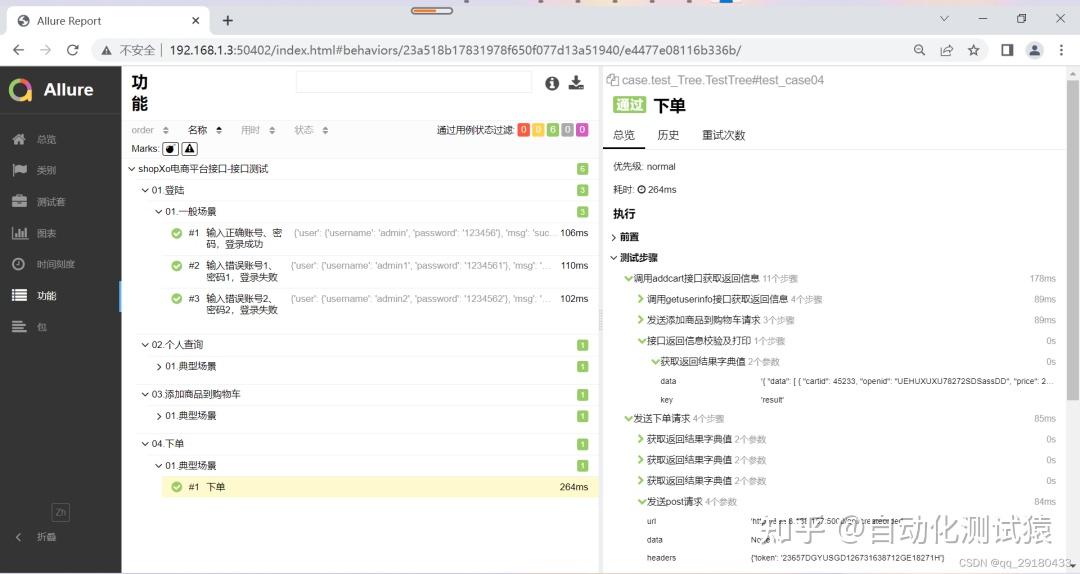Switch to the 重试次数 tab

point(723,135)
